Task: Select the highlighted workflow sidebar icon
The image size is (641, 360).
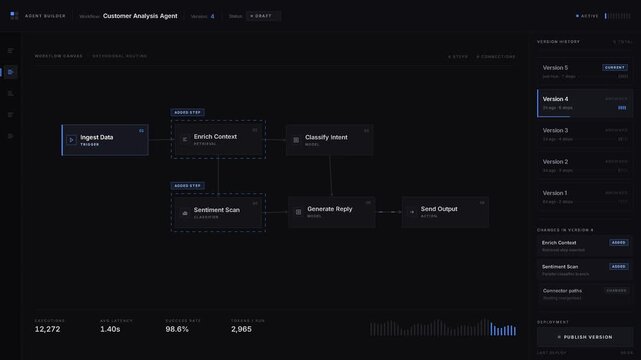Action: pyautogui.click(x=11, y=72)
